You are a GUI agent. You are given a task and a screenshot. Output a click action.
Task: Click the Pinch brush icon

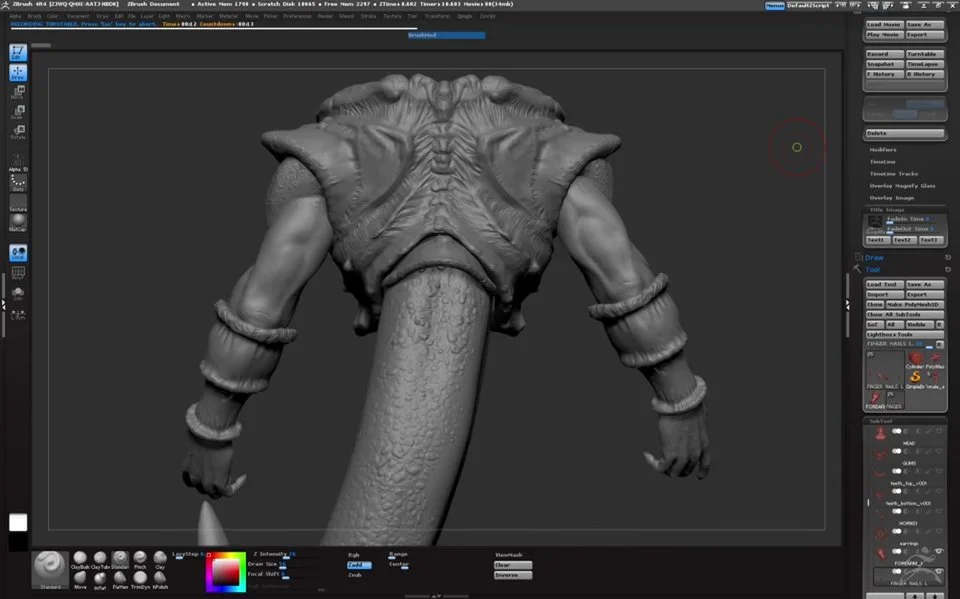tap(139, 557)
